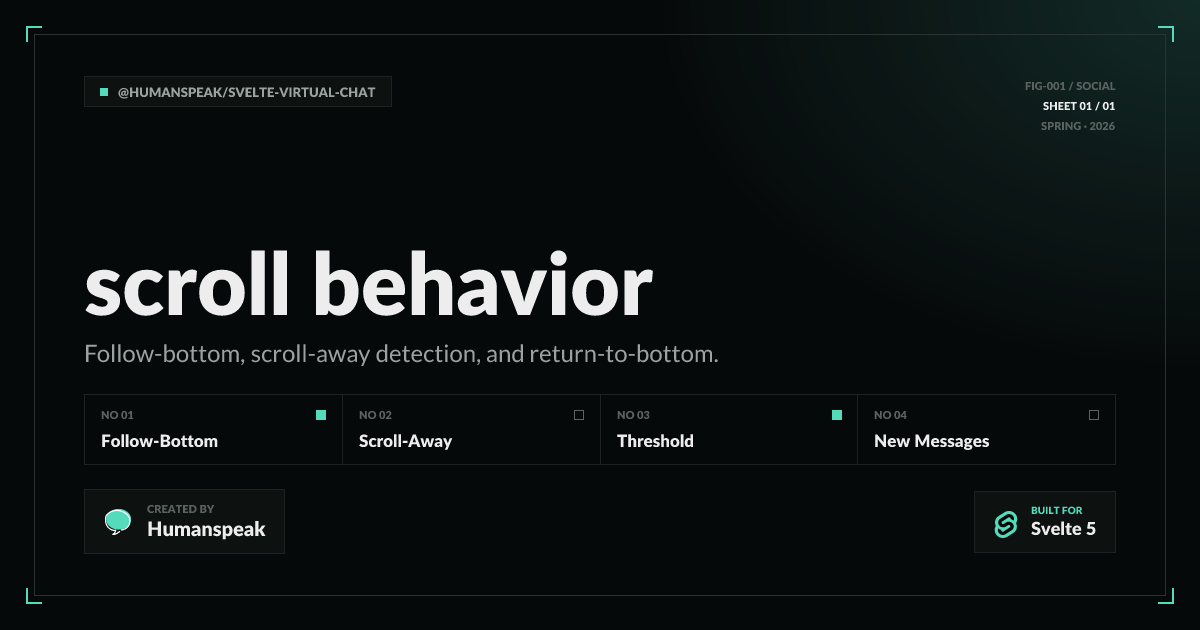Viewport: 1200px width, 630px height.
Task: Click the Created by Humanspeak badge
Action: click(185, 522)
